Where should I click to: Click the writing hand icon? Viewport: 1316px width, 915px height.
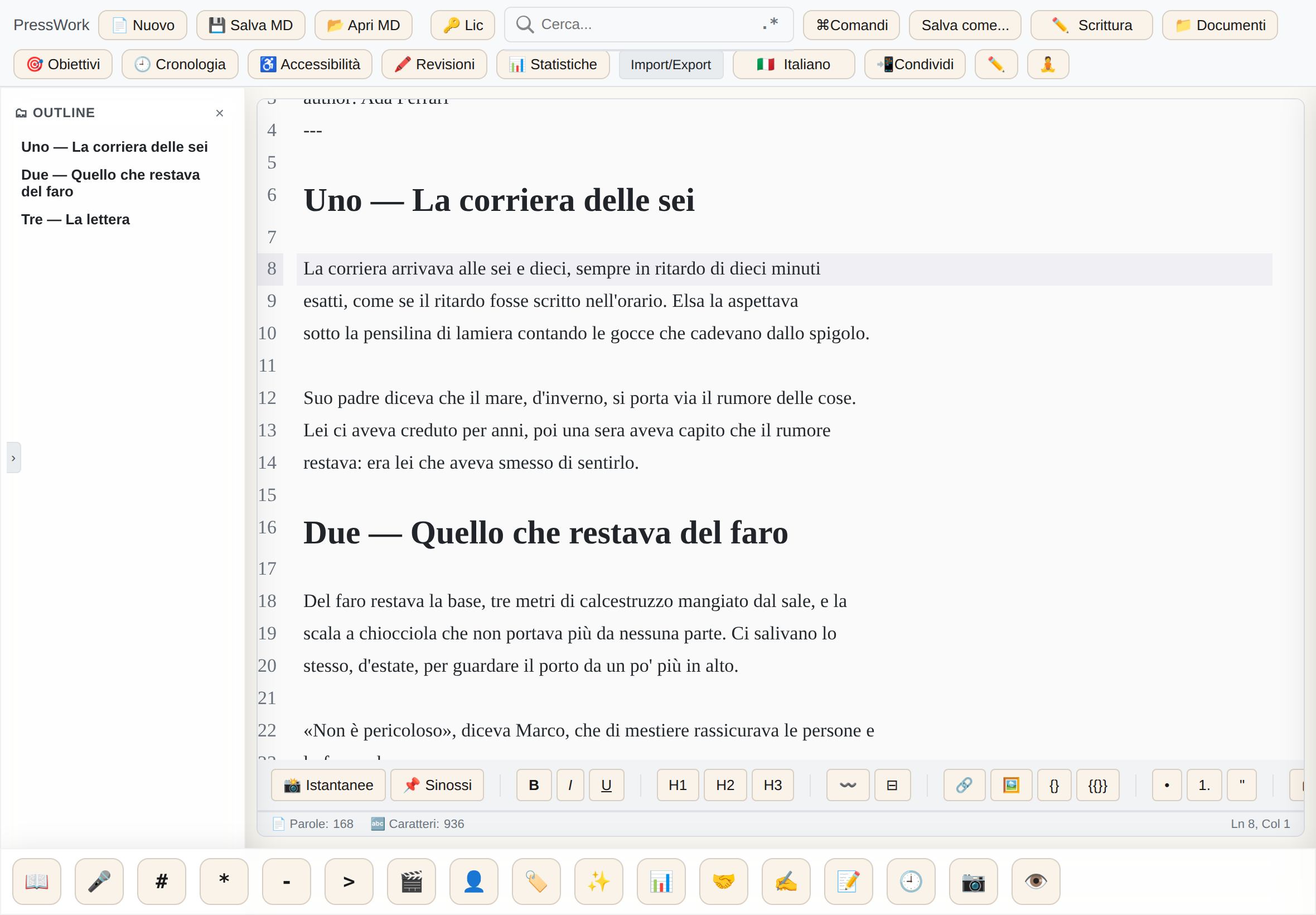point(786,881)
